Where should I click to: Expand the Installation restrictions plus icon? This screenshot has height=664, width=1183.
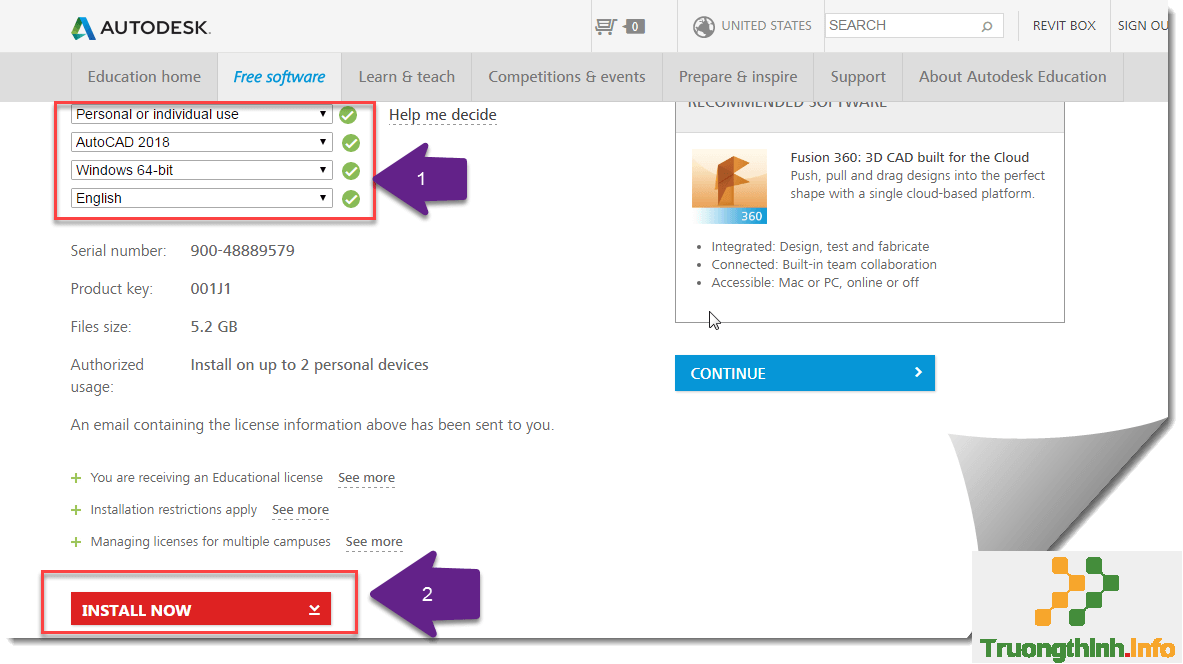click(76, 510)
